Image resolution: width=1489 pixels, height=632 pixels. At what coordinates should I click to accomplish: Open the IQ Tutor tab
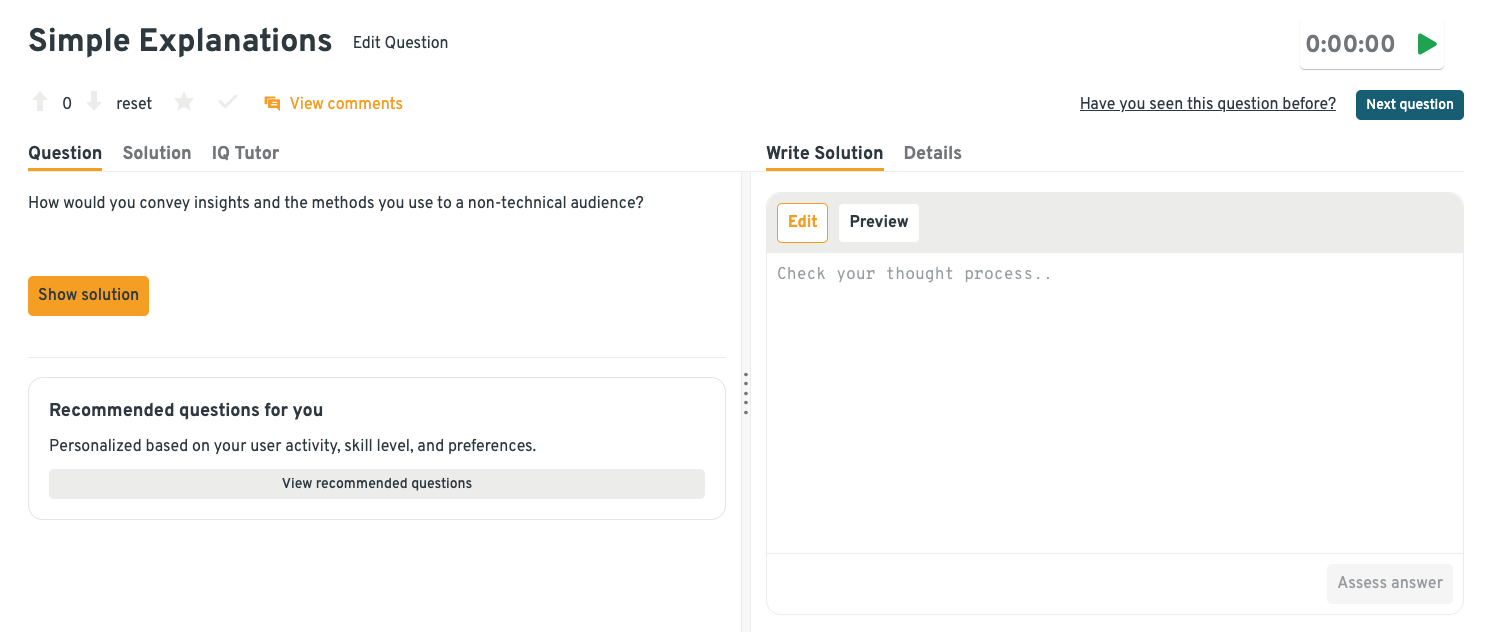pos(245,153)
